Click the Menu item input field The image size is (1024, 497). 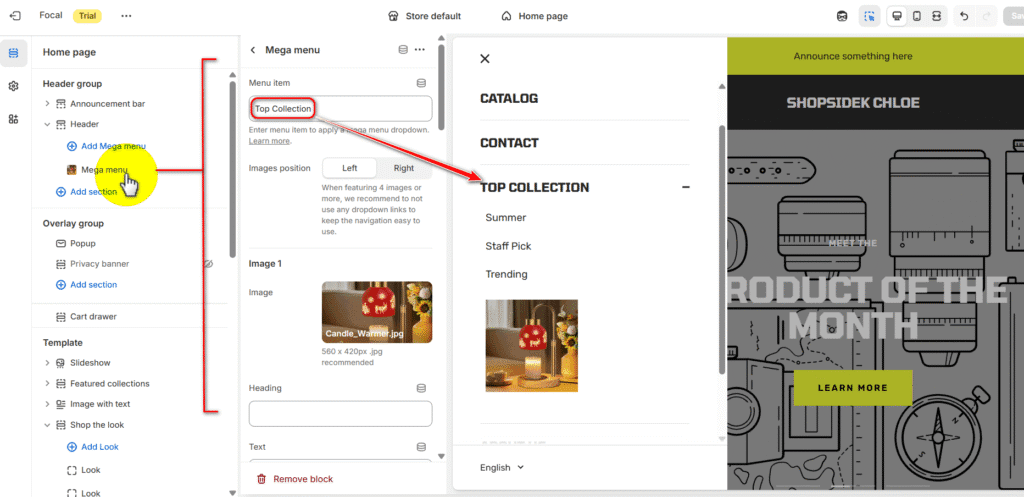coord(340,108)
